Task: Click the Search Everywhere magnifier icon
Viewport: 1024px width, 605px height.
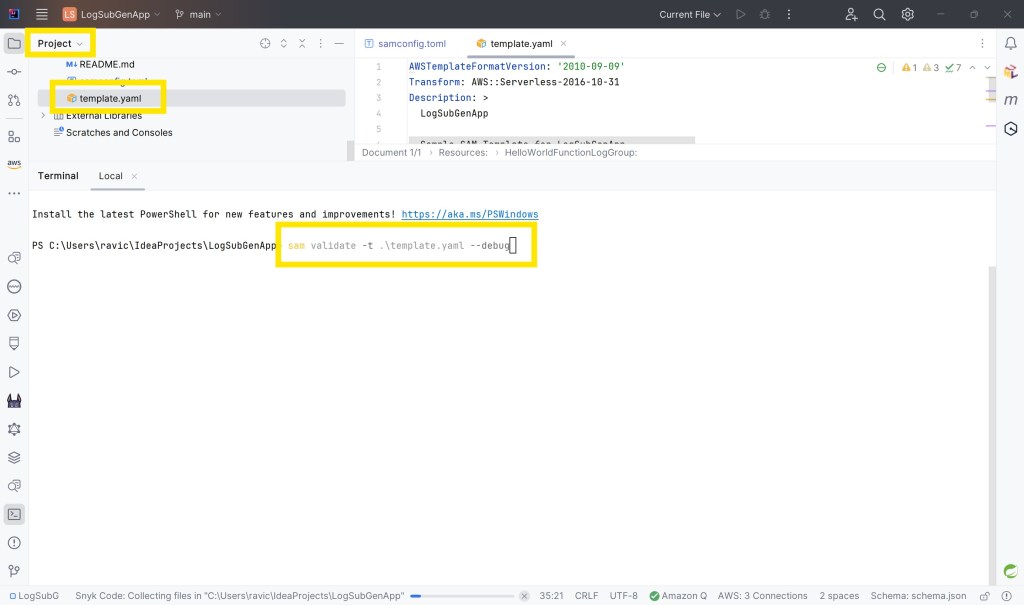Action: [x=879, y=14]
